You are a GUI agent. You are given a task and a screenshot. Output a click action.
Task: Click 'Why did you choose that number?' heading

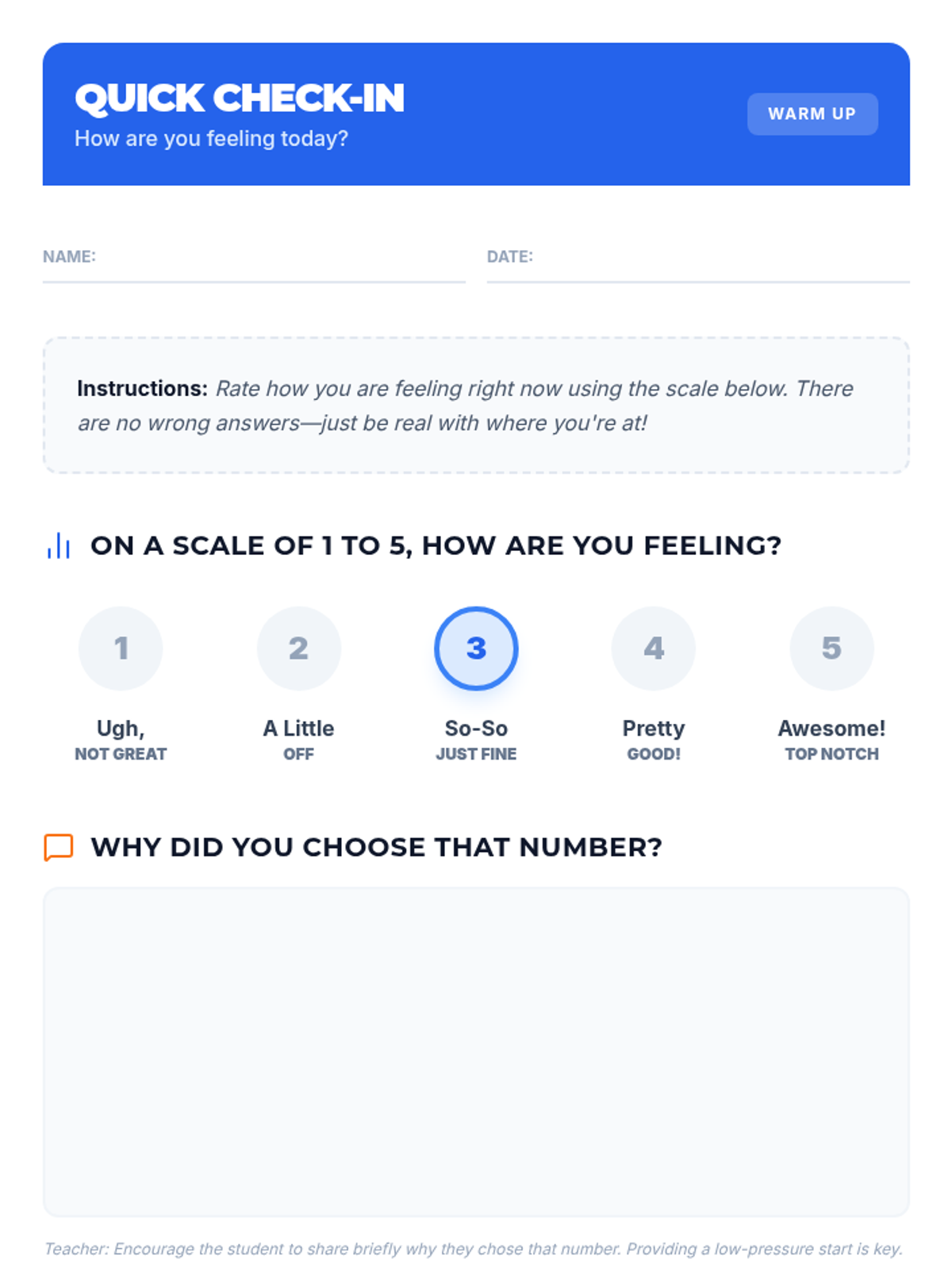(376, 847)
